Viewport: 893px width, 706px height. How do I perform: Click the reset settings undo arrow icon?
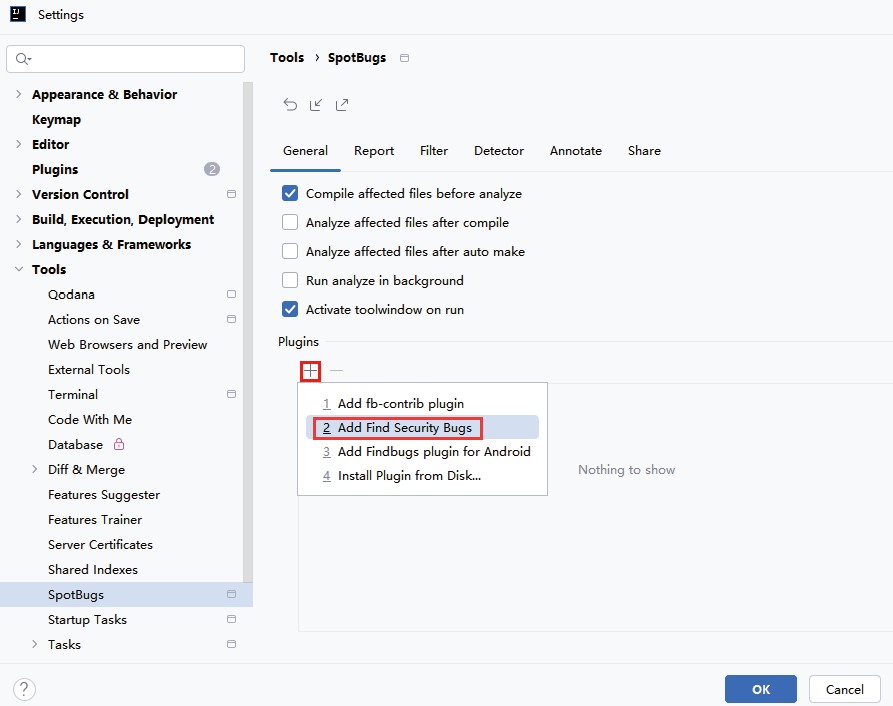point(290,105)
